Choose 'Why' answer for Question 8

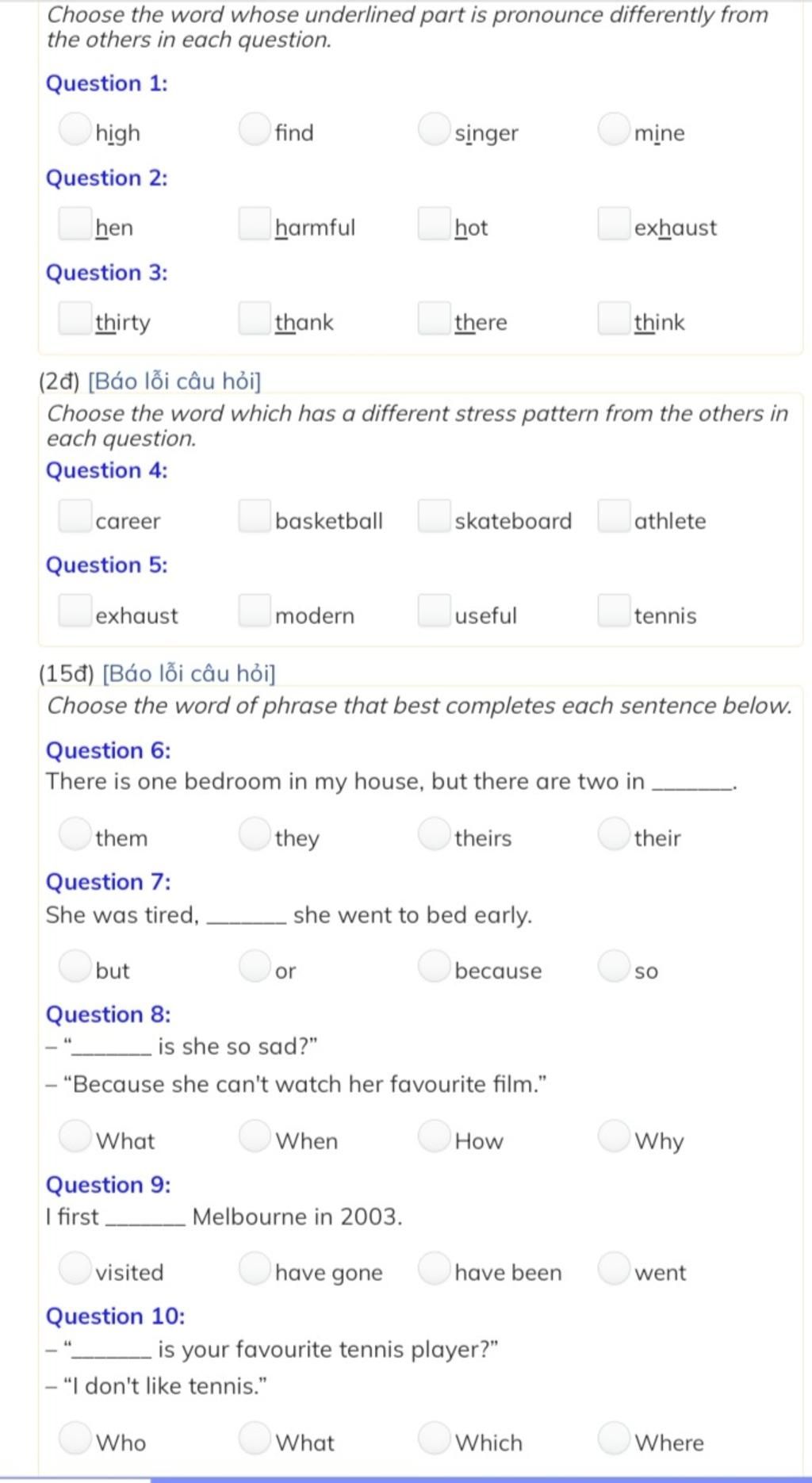(614, 1136)
